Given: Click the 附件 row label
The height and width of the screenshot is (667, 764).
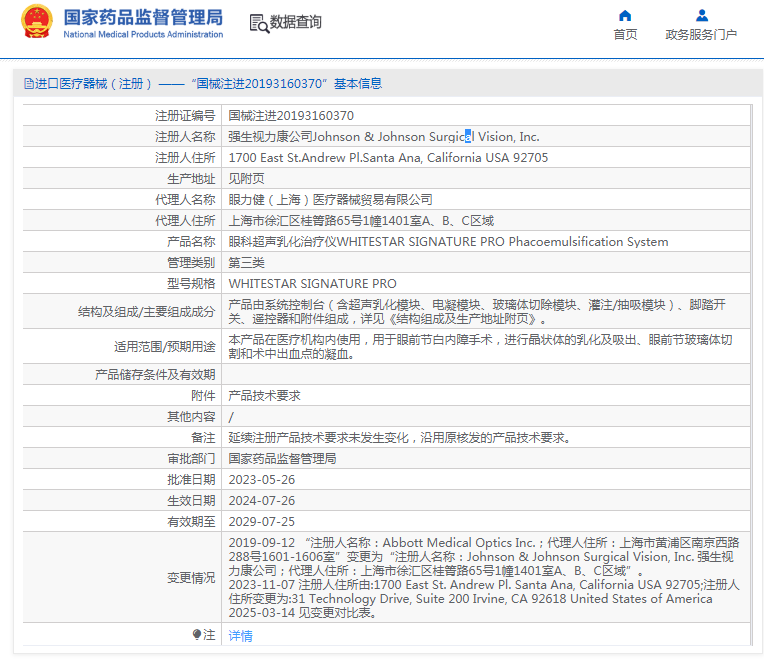Looking at the screenshot, I should click(203, 396).
